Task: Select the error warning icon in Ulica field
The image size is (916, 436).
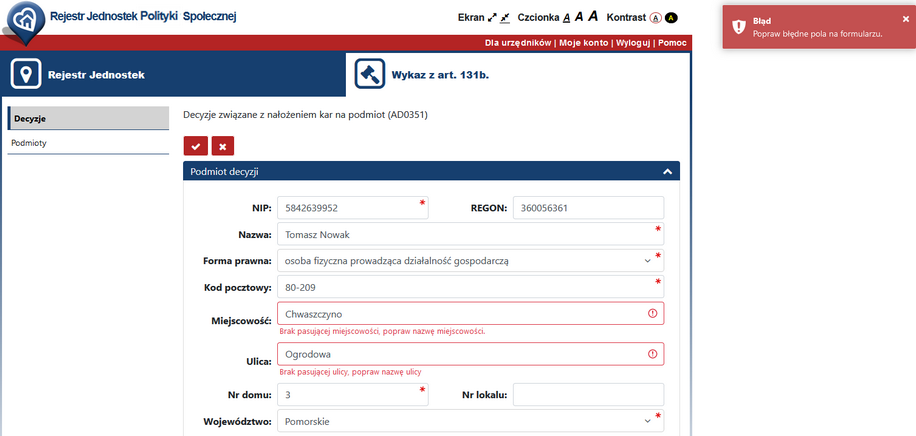Action: 653,354
